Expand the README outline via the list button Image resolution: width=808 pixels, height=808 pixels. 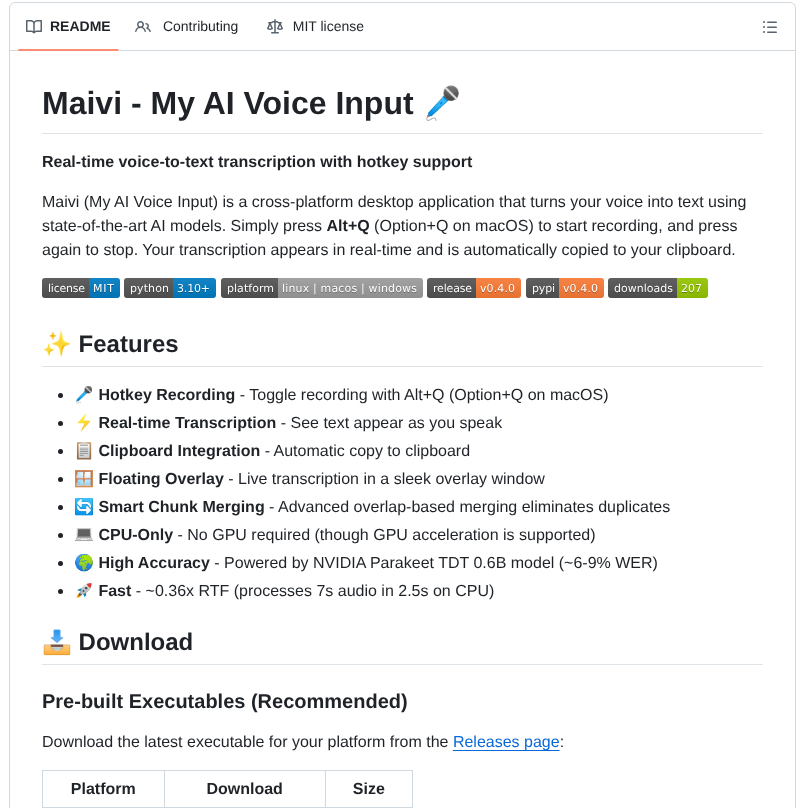tap(770, 27)
